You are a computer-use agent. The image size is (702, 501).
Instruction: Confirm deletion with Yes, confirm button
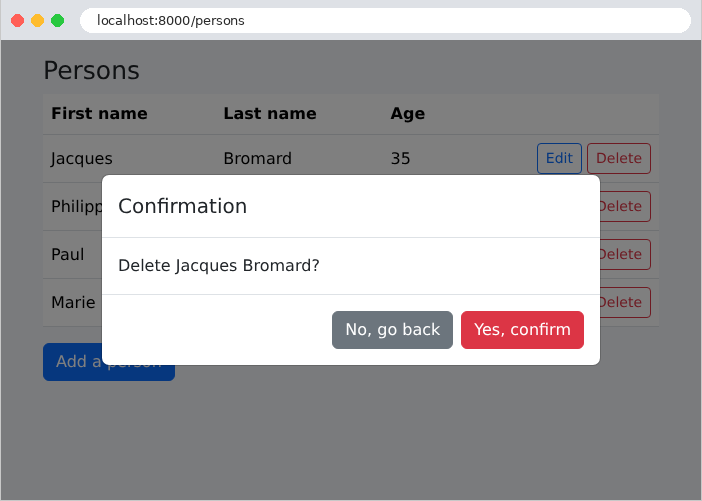click(x=522, y=330)
